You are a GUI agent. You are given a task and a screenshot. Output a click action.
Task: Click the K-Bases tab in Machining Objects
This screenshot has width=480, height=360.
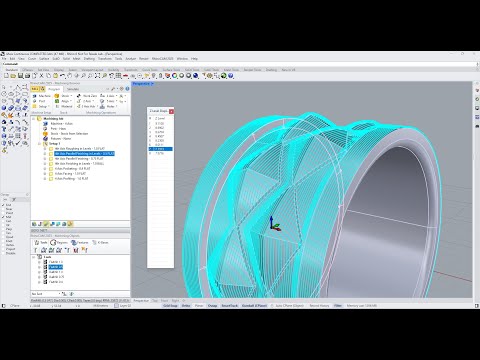pyautogui.click(x=100, y=243)
